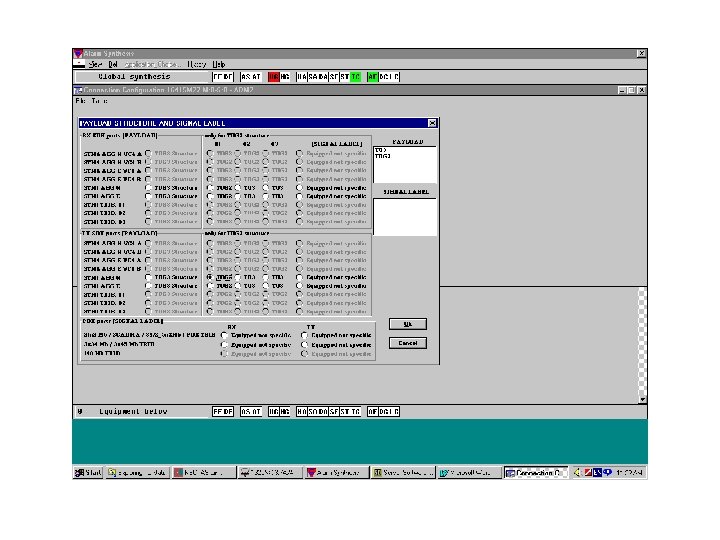Choose TU3 in column #2 for TX STM1 AGG W
The width and height of the screenshot is (720, 540).
click(x=238, y=277)
